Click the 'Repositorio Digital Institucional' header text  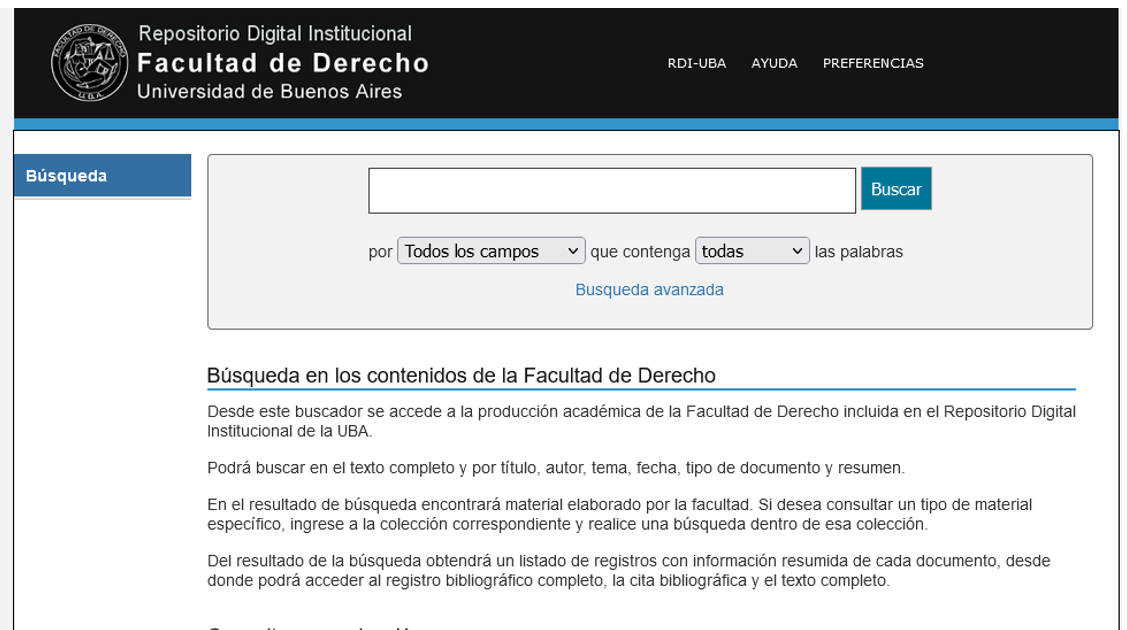click(x=275, y=33)
